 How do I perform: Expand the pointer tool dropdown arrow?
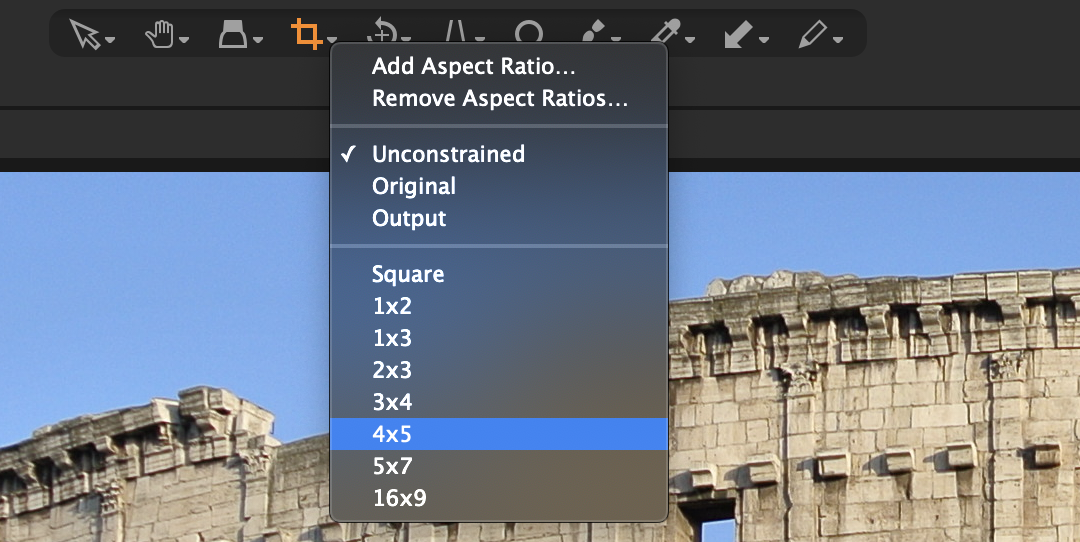point(110,40)
